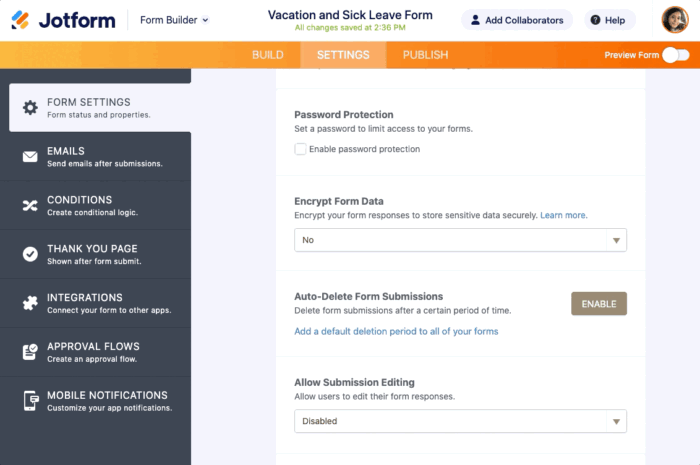Image resolution: width=700 pixels, height=465 pixels.
Task: Click the Approval Flows icon
Action: 30,352
